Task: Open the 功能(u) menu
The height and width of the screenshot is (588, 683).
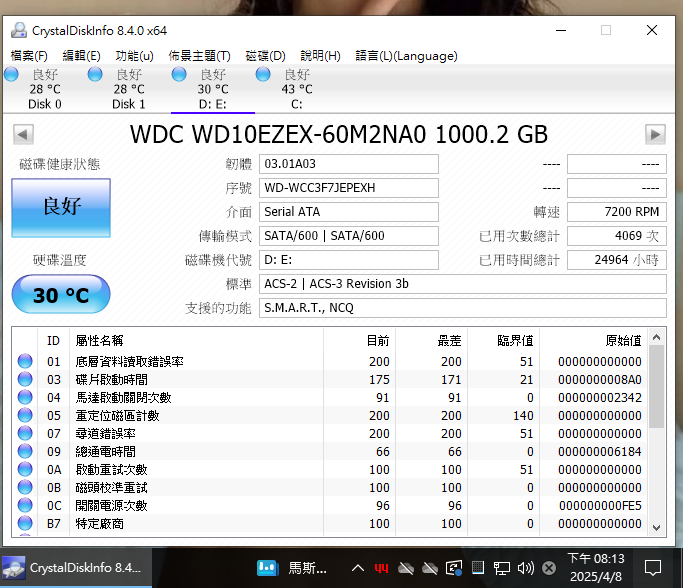Action: pos(134,56)
